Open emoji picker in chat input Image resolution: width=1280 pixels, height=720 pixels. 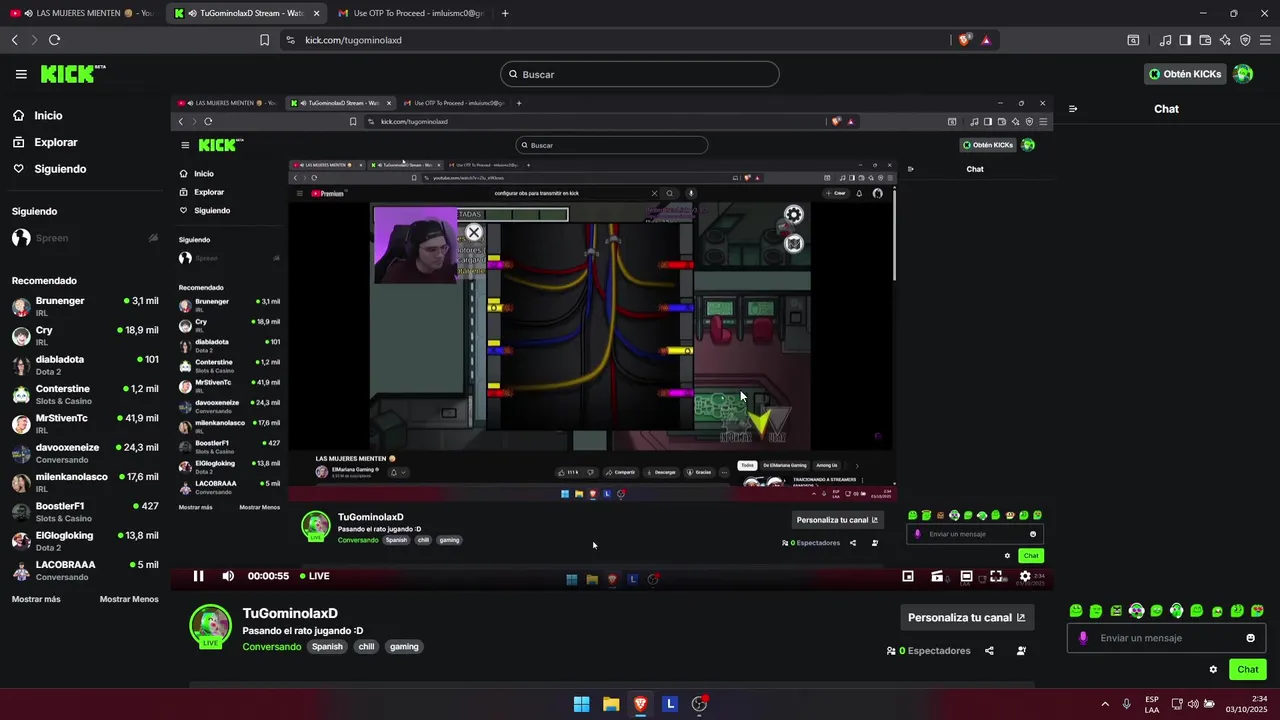1250,638
